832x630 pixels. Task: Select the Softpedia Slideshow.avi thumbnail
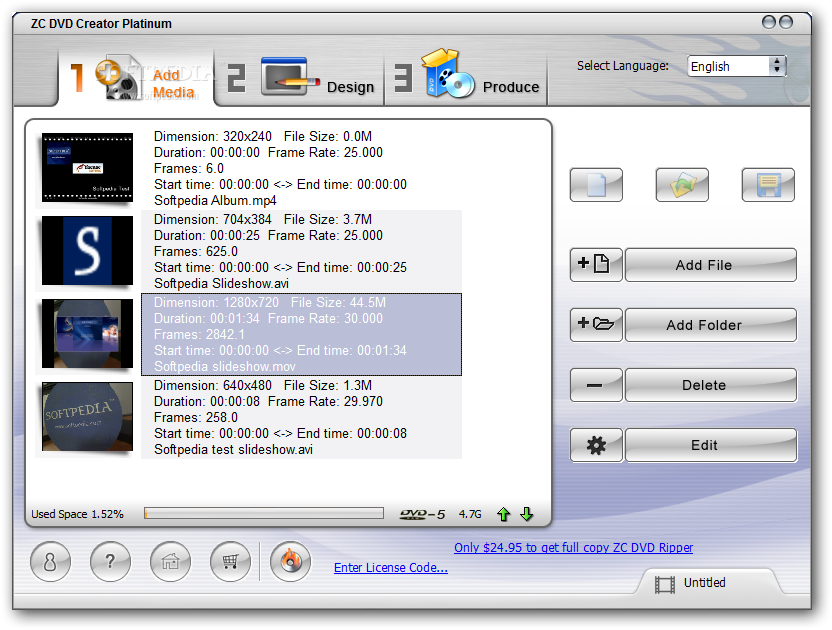88,251
